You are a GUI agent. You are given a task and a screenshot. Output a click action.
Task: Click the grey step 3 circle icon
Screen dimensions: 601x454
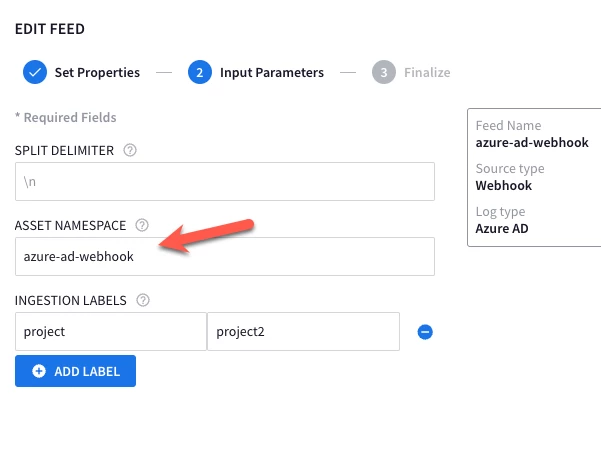384,72
